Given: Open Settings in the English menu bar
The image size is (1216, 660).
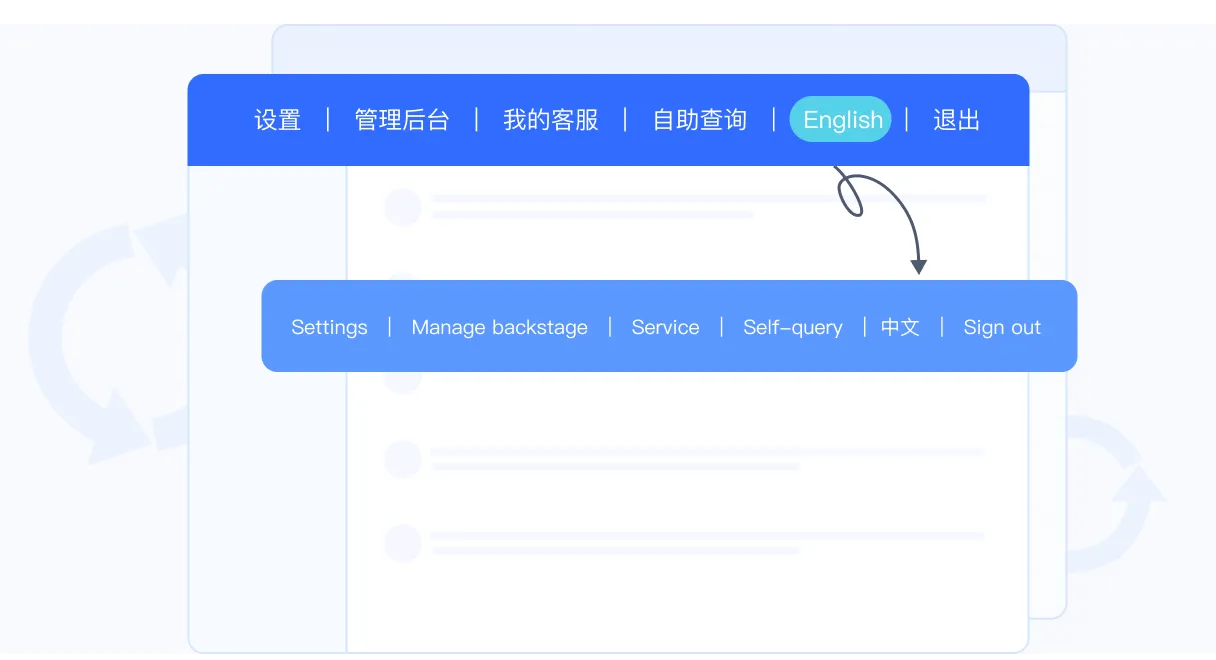Looking at the screenshot, I should (329, 327).
